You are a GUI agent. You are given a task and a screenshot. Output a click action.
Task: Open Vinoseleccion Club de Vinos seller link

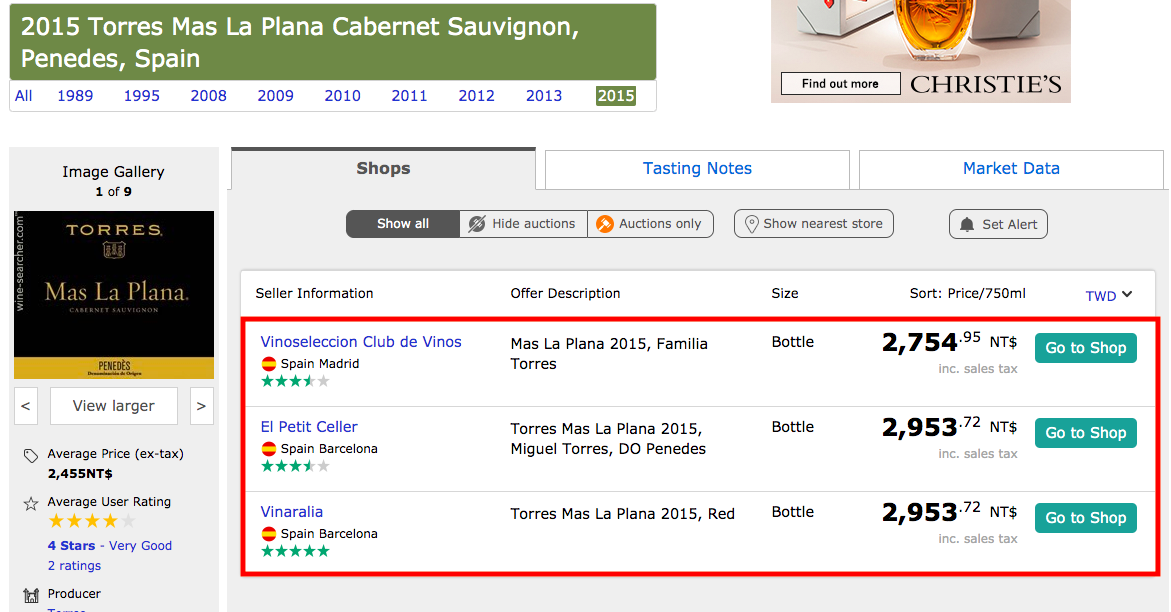pos(361,342)
